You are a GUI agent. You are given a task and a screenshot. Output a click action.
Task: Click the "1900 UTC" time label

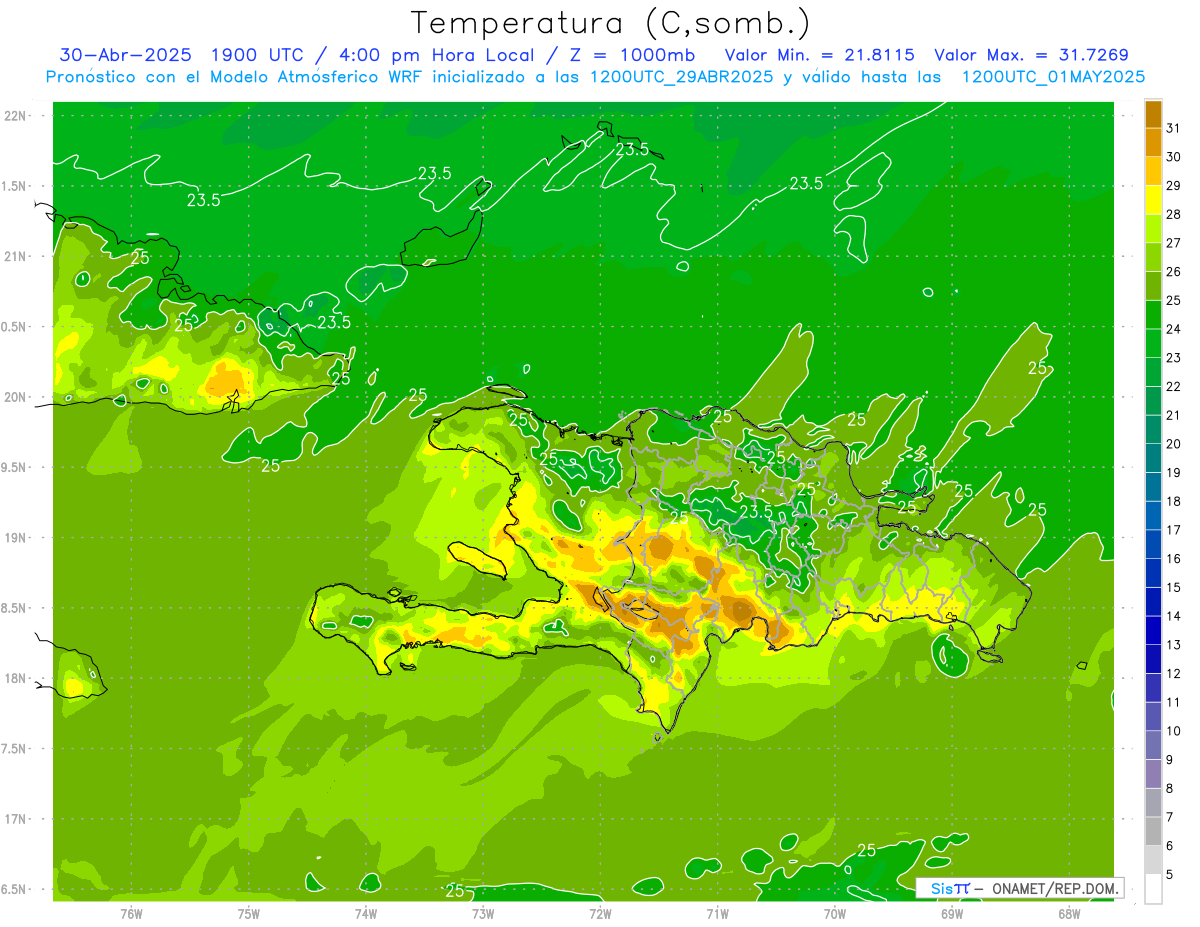[262, 55]
